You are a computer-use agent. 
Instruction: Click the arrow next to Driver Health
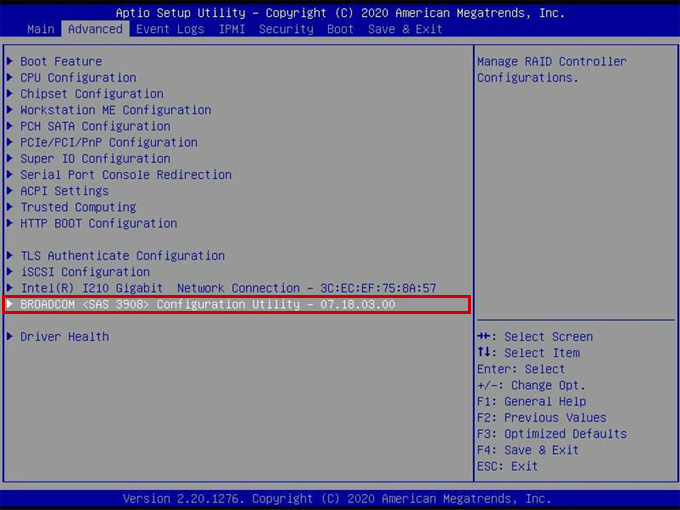pyautogui.click(x=10, y=337)
